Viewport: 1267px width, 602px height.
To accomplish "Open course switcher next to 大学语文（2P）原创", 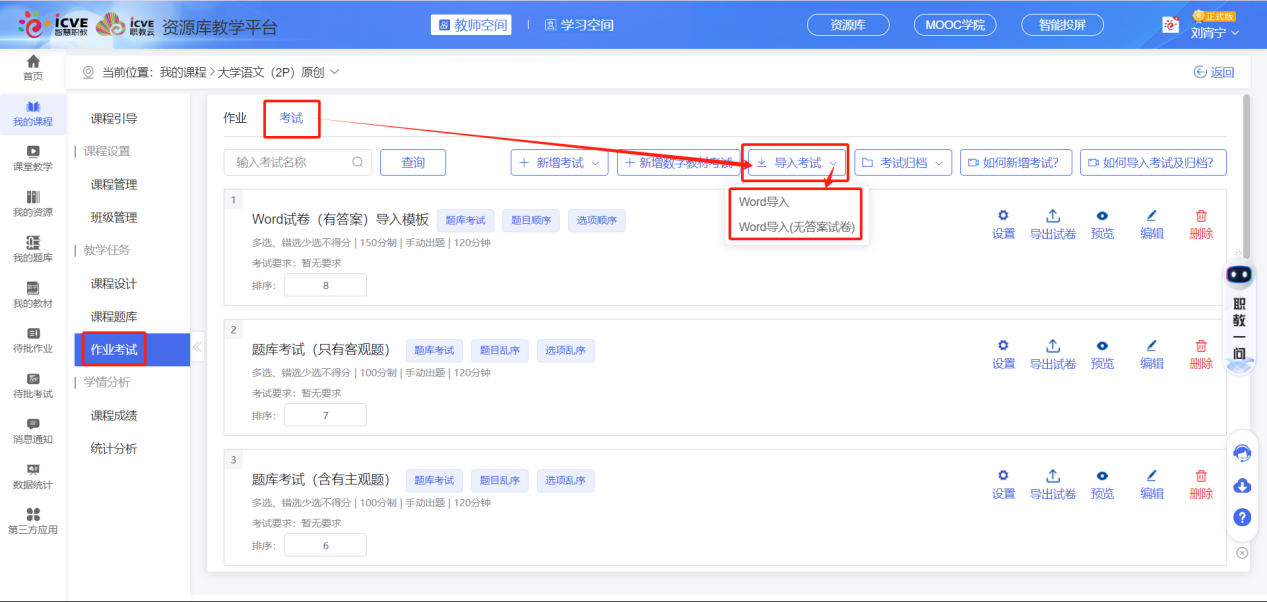I will [x=334, y=72].
